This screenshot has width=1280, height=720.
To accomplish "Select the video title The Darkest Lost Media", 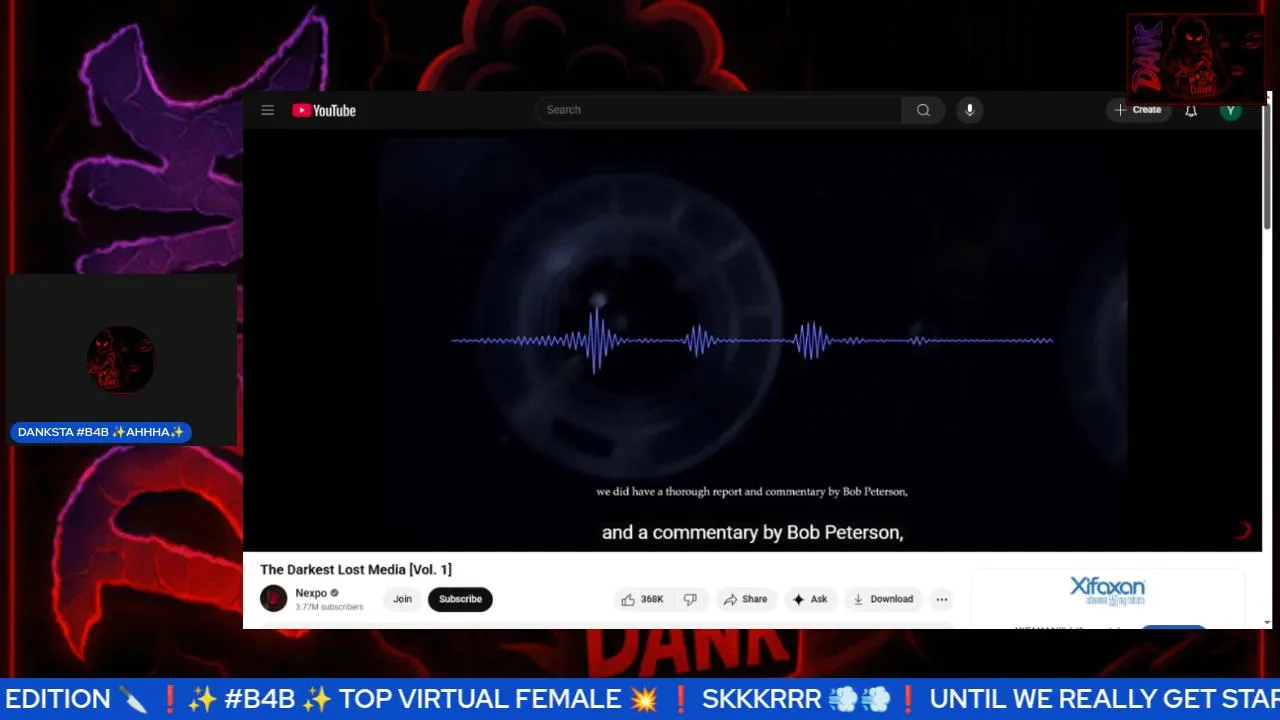I will pos(356,569).
